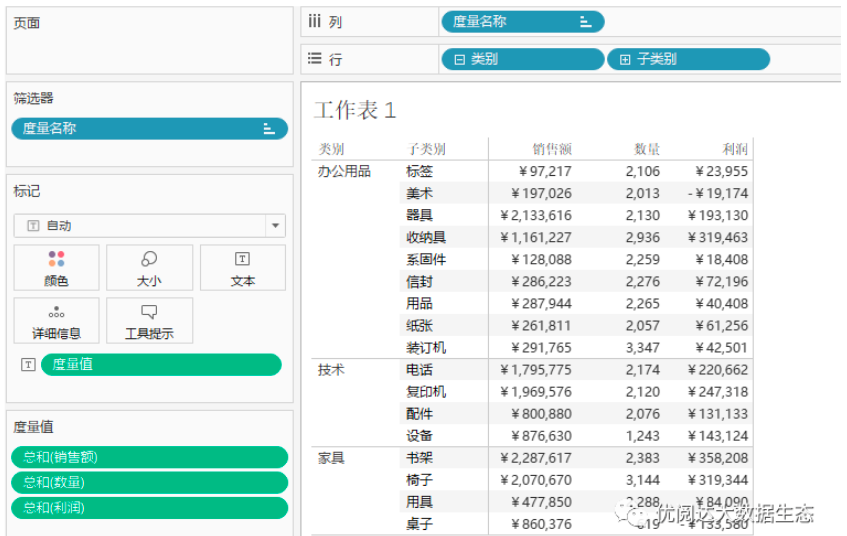Click the 装订机 sub-category label

tap(426, 348)
